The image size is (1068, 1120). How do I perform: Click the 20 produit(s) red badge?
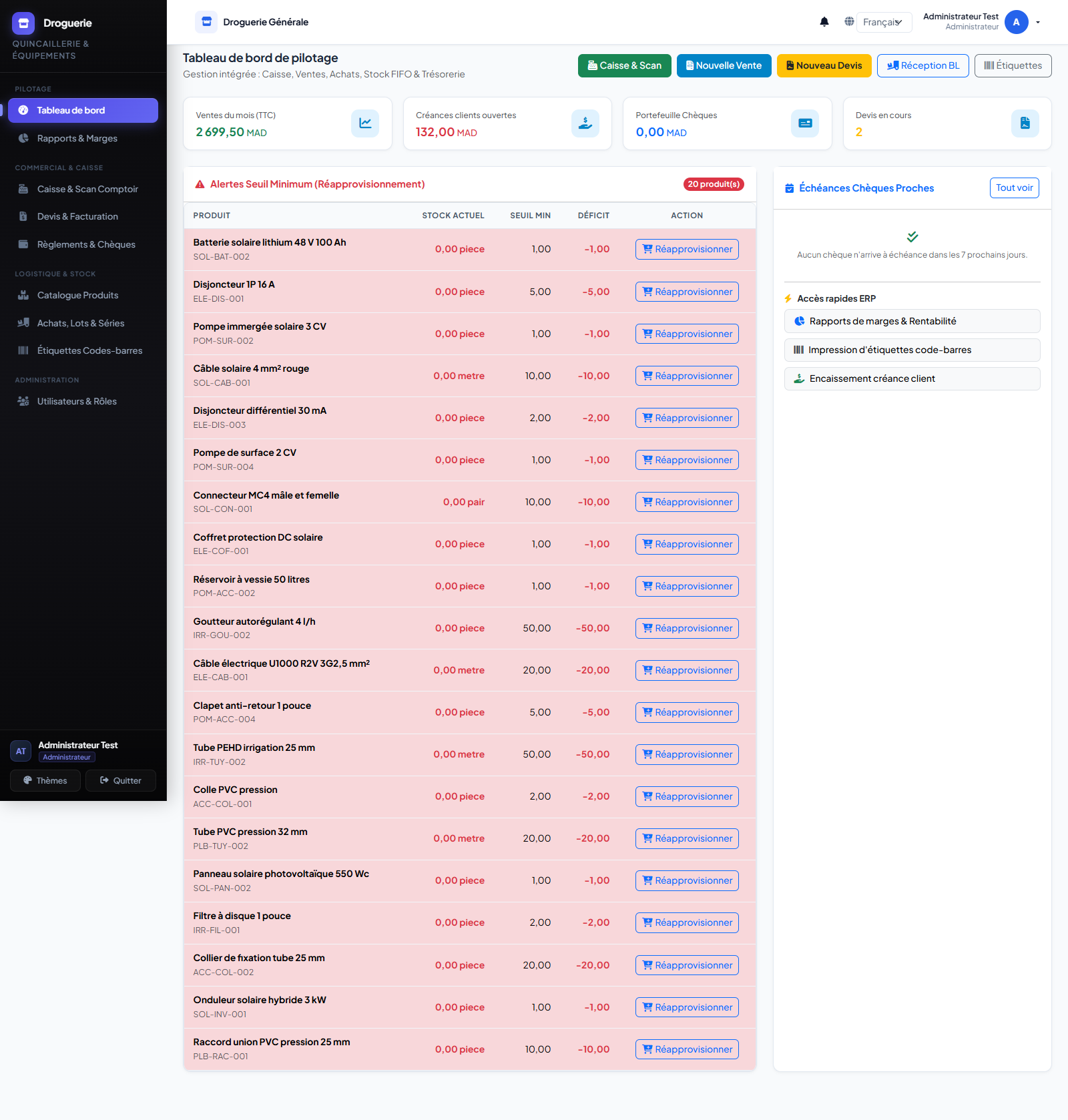pos(714,184)
